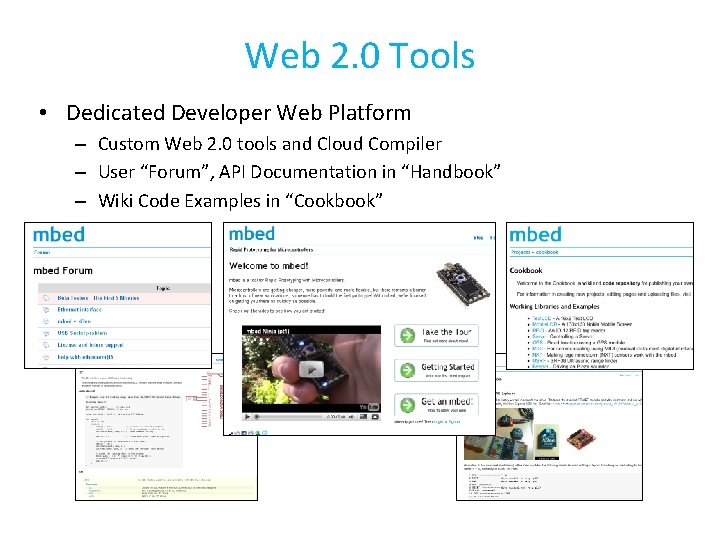Viewport: 720px width, 540px height.
Task: Click the Take the Tour button
Action: pyautogui.click(x=436, y=335)
